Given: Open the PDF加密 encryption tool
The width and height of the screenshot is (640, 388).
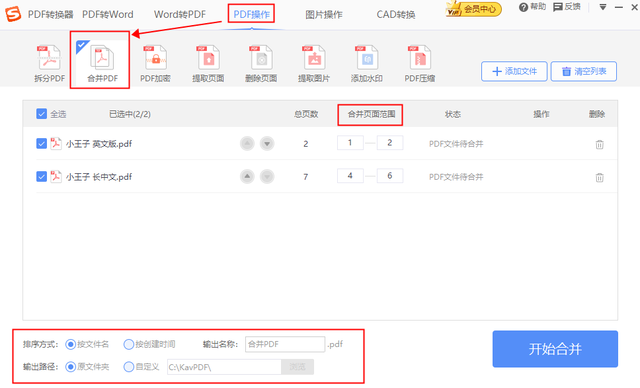Looking at the screenshot, I should 155,64.
